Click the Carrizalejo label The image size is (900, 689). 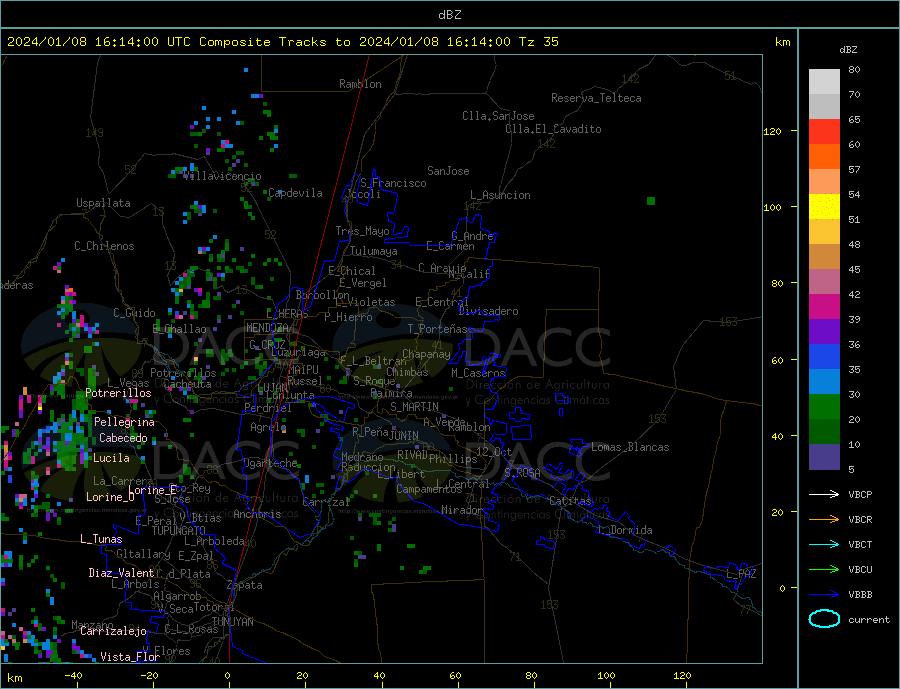click(x=113, y=632)
